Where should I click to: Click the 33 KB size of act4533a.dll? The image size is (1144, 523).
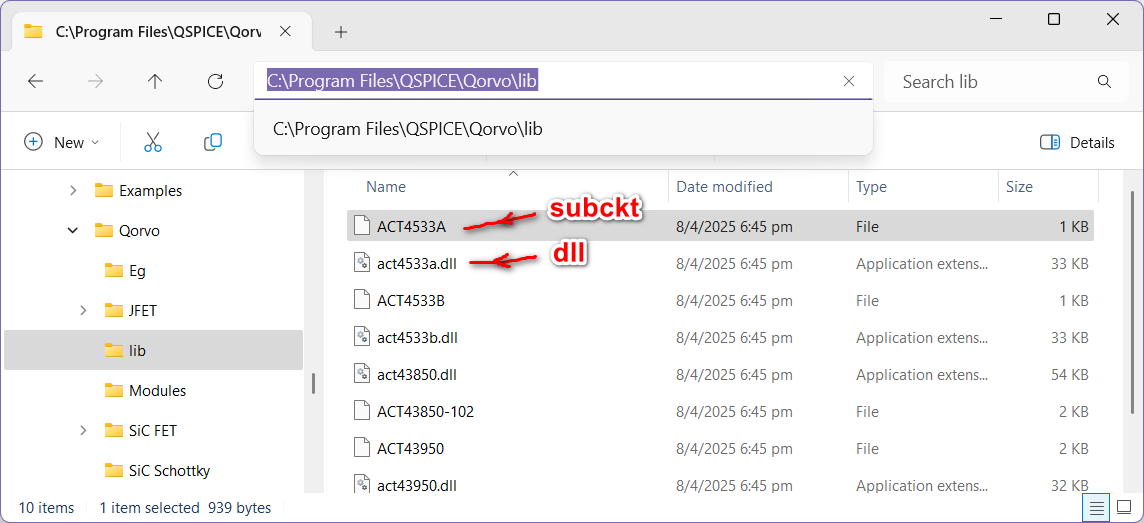coord(1070,263)
